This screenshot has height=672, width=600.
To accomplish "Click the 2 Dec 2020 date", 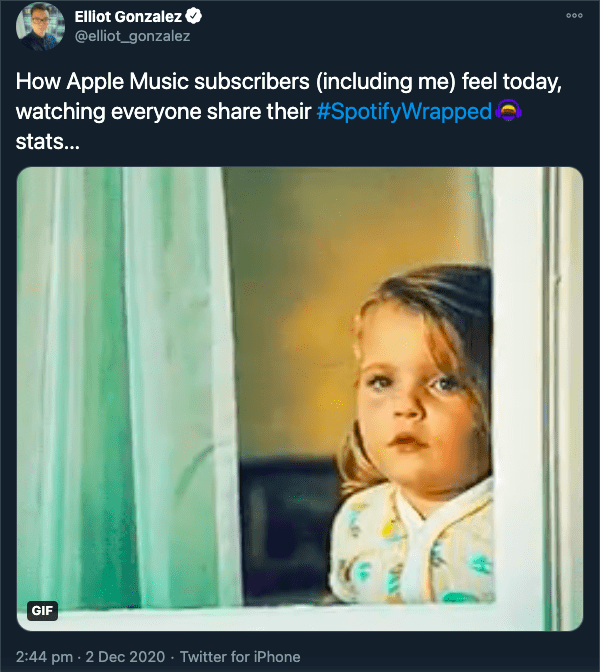I will pyautogui.click(x=125, y=657).
